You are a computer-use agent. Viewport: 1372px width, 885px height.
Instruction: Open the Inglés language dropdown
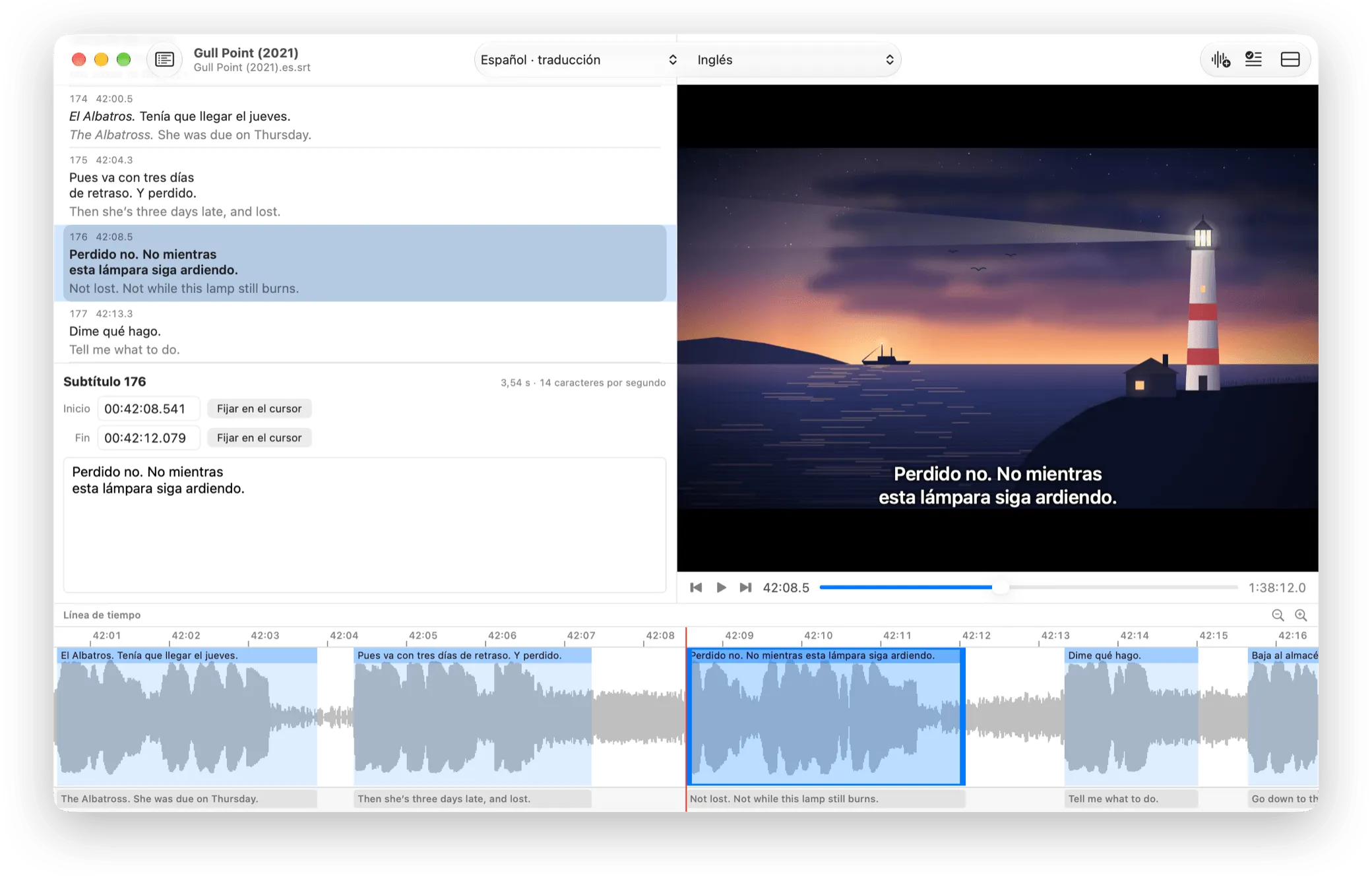794,60
